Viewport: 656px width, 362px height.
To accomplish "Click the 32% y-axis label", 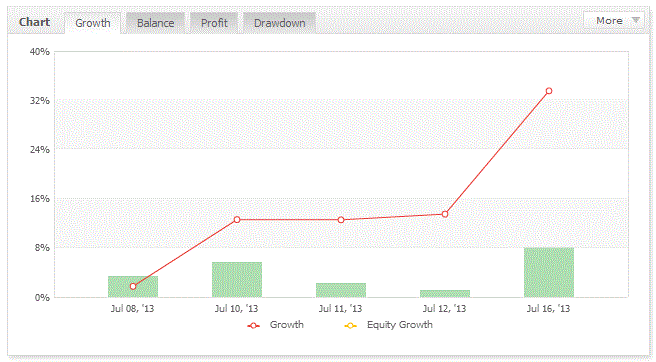I will (x=40, y=101).
